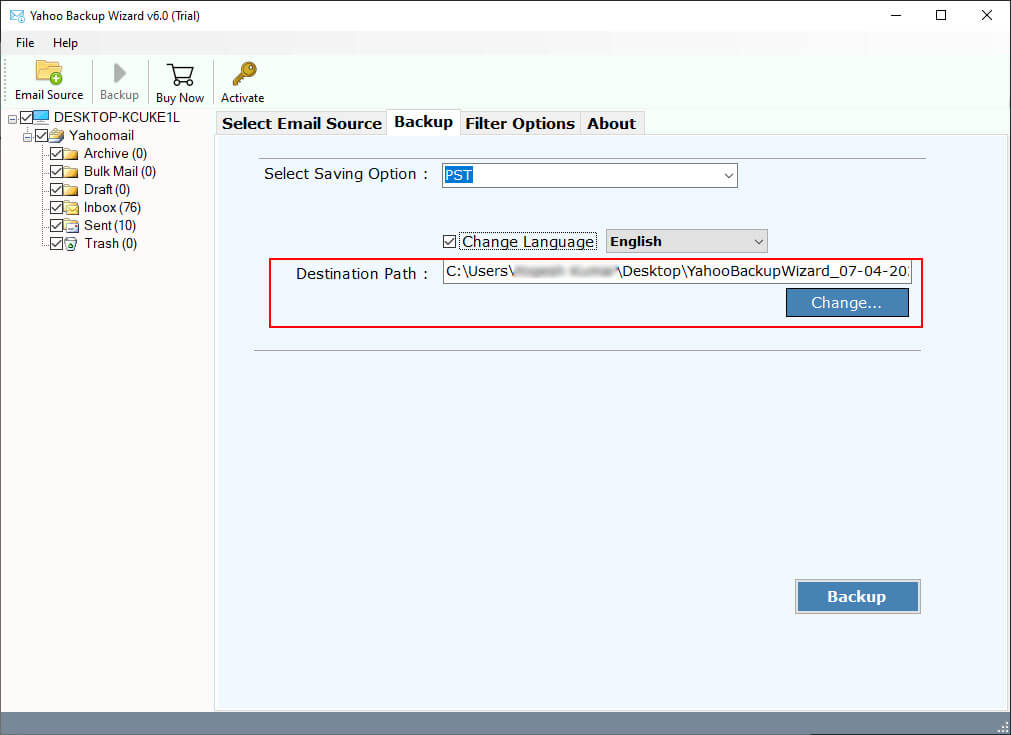Select Inbox (76) tree label
The width and height of the screenshot is (1011, 735).
point(112,208)
